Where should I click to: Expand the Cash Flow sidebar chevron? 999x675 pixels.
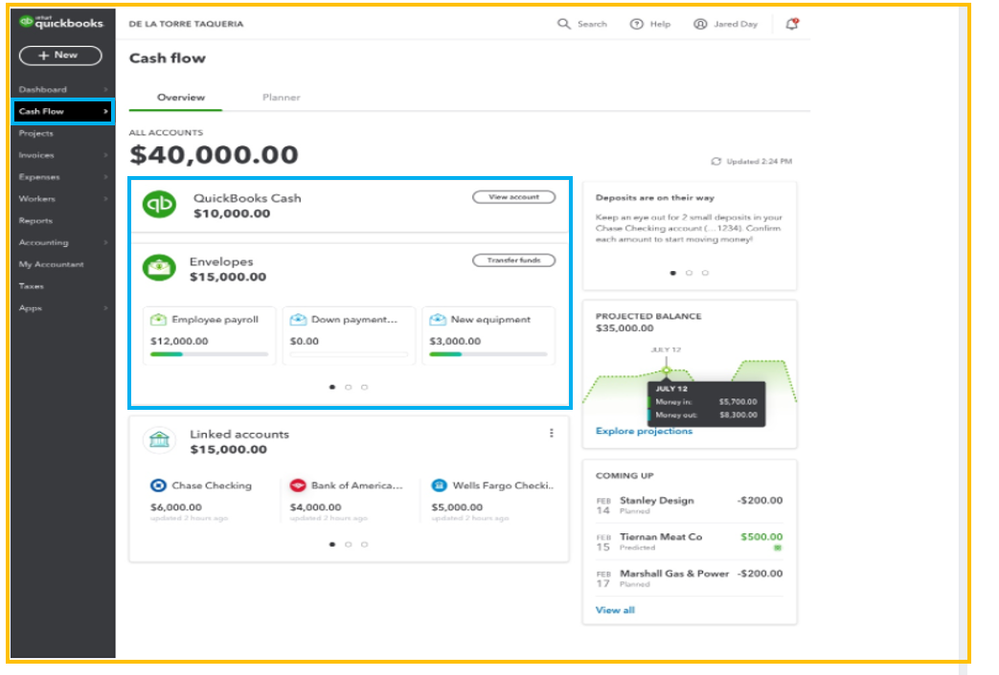coord(106,112)
